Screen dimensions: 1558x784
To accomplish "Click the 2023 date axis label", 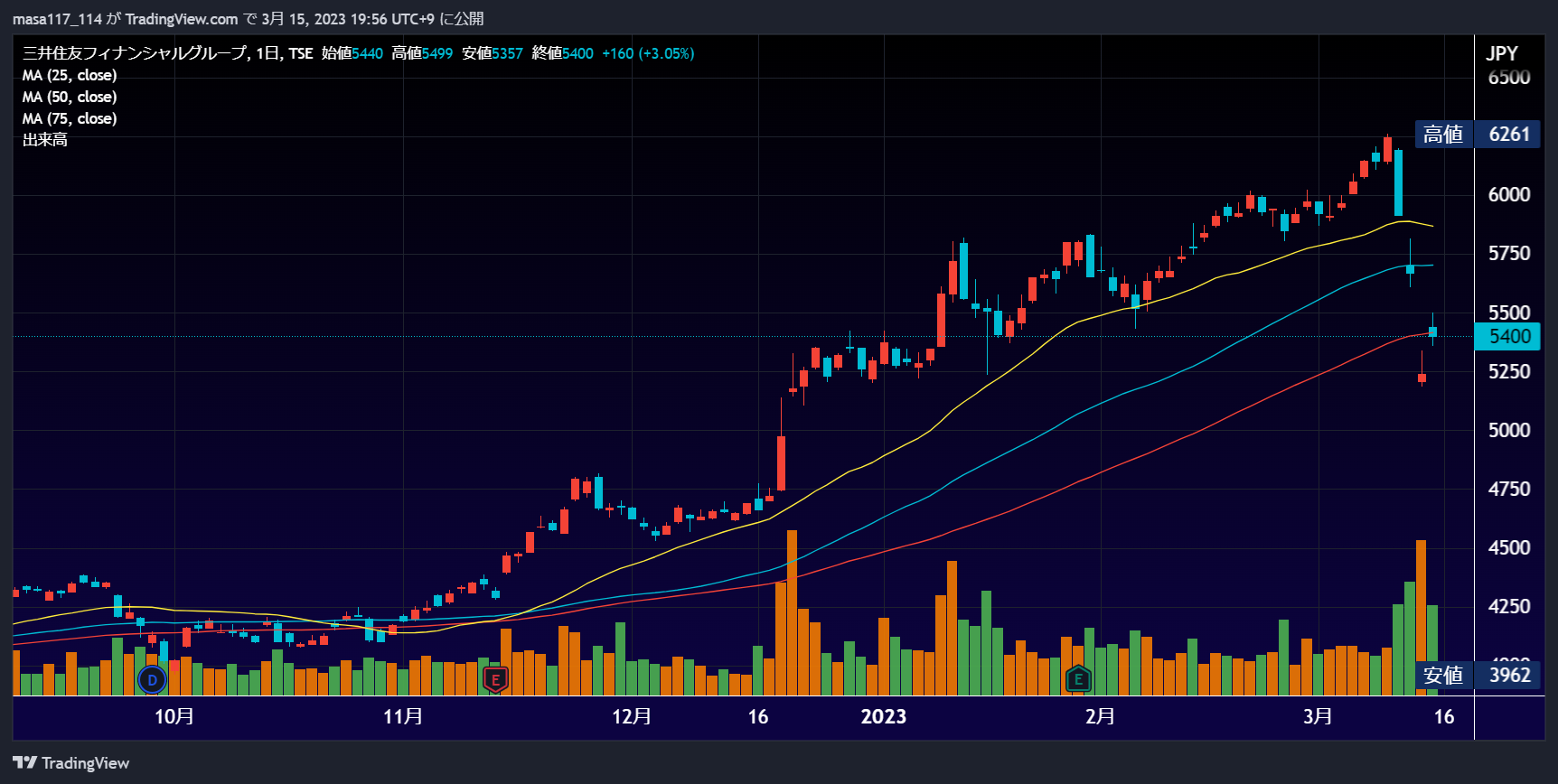I will (883, 716).
